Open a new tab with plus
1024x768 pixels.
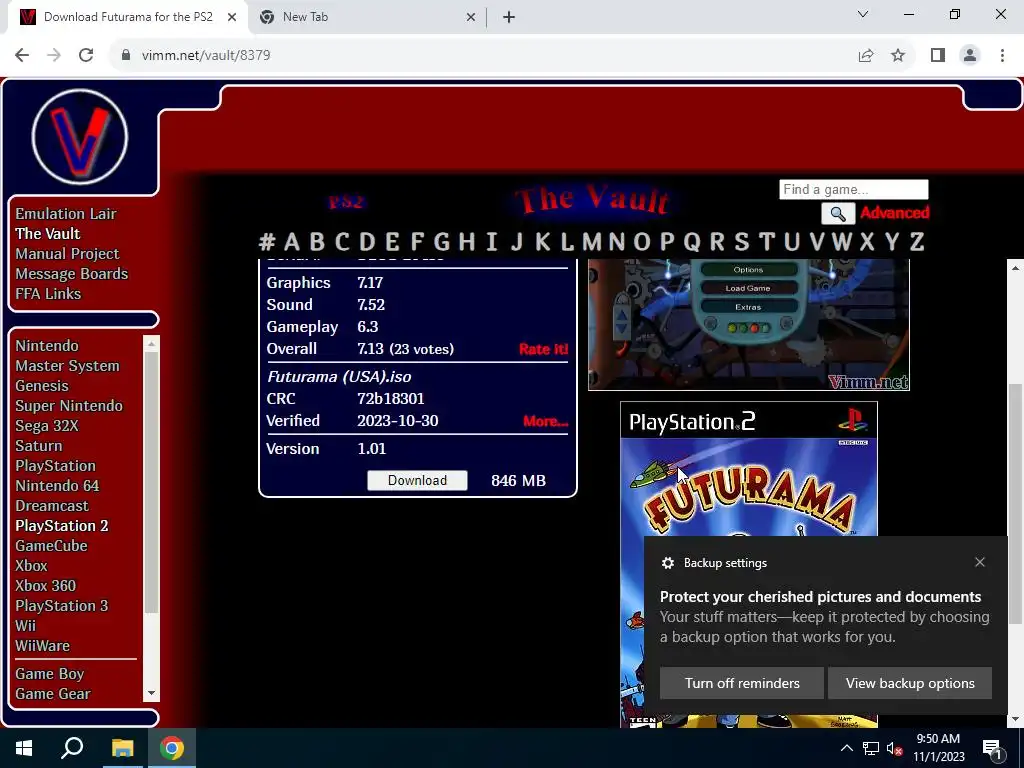pos(509,18)
